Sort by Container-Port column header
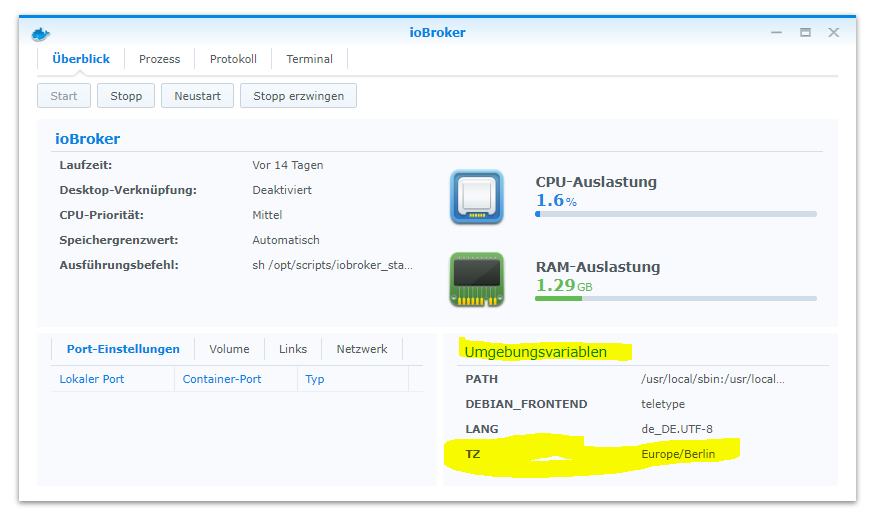The width and height of the screenshot is (878, 521). pyautogui.click(x=236, y=379)
